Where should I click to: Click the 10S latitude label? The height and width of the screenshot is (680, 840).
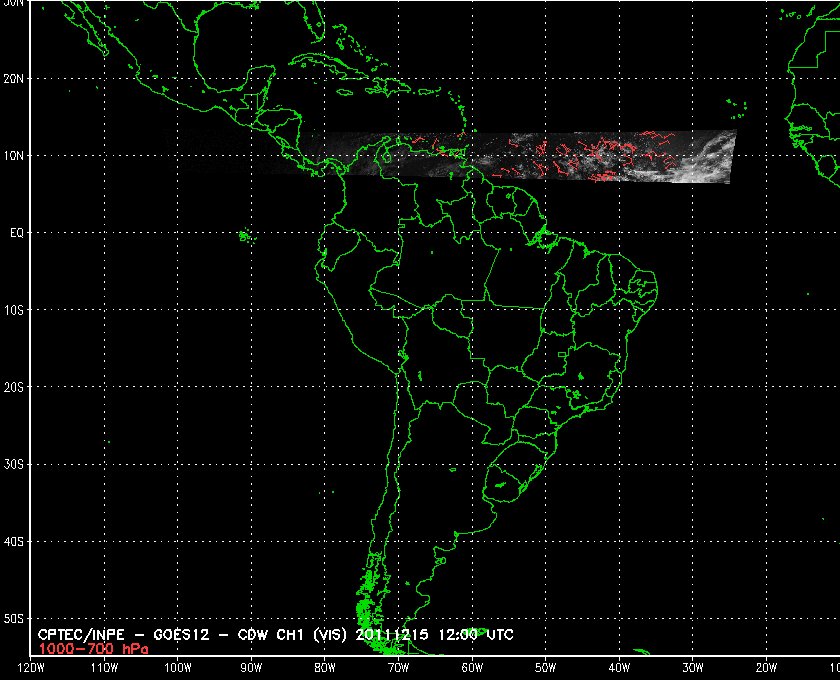tap(13, 310)
